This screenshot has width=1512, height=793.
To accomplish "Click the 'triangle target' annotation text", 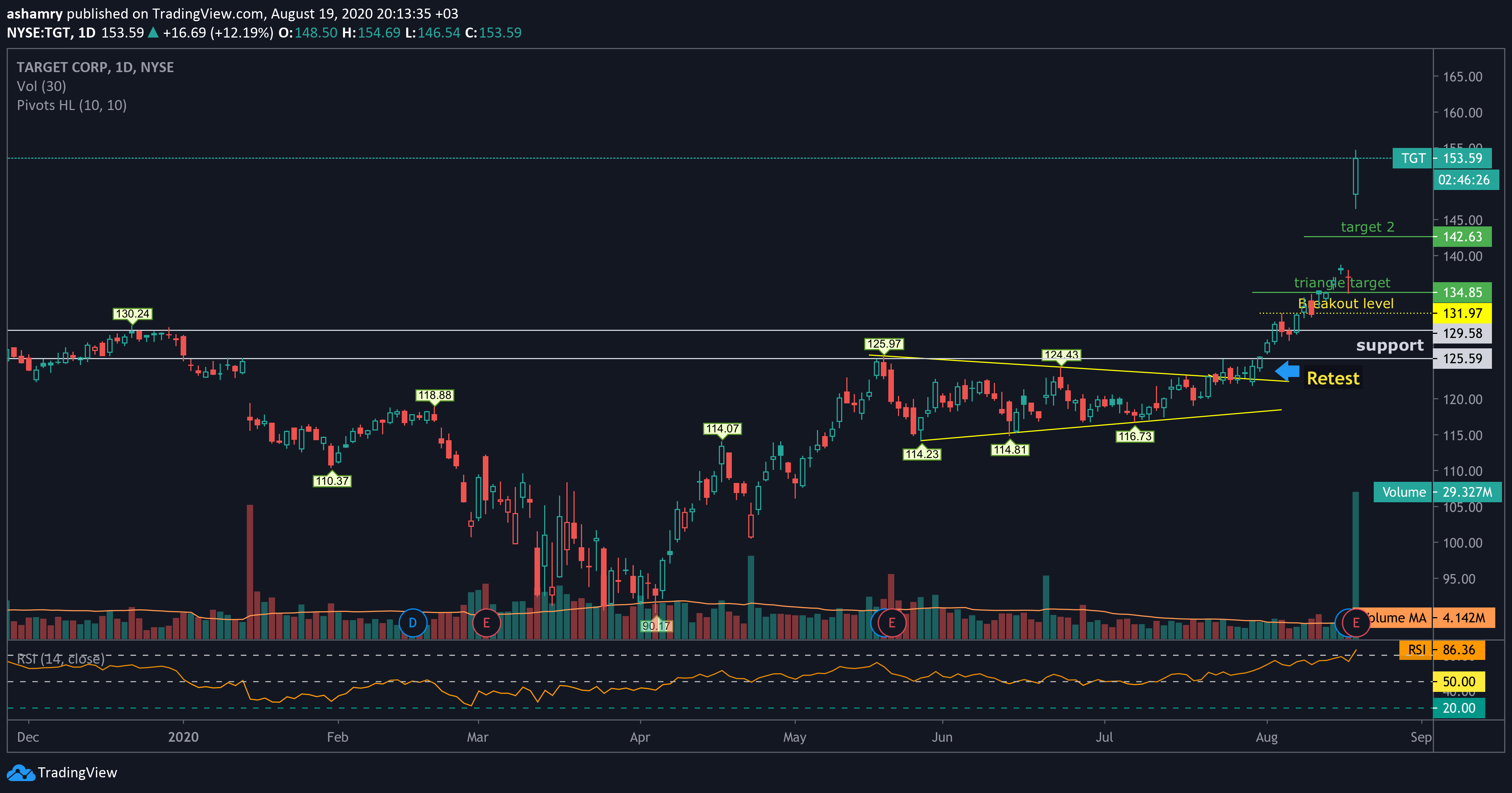I will (1342, 282).
